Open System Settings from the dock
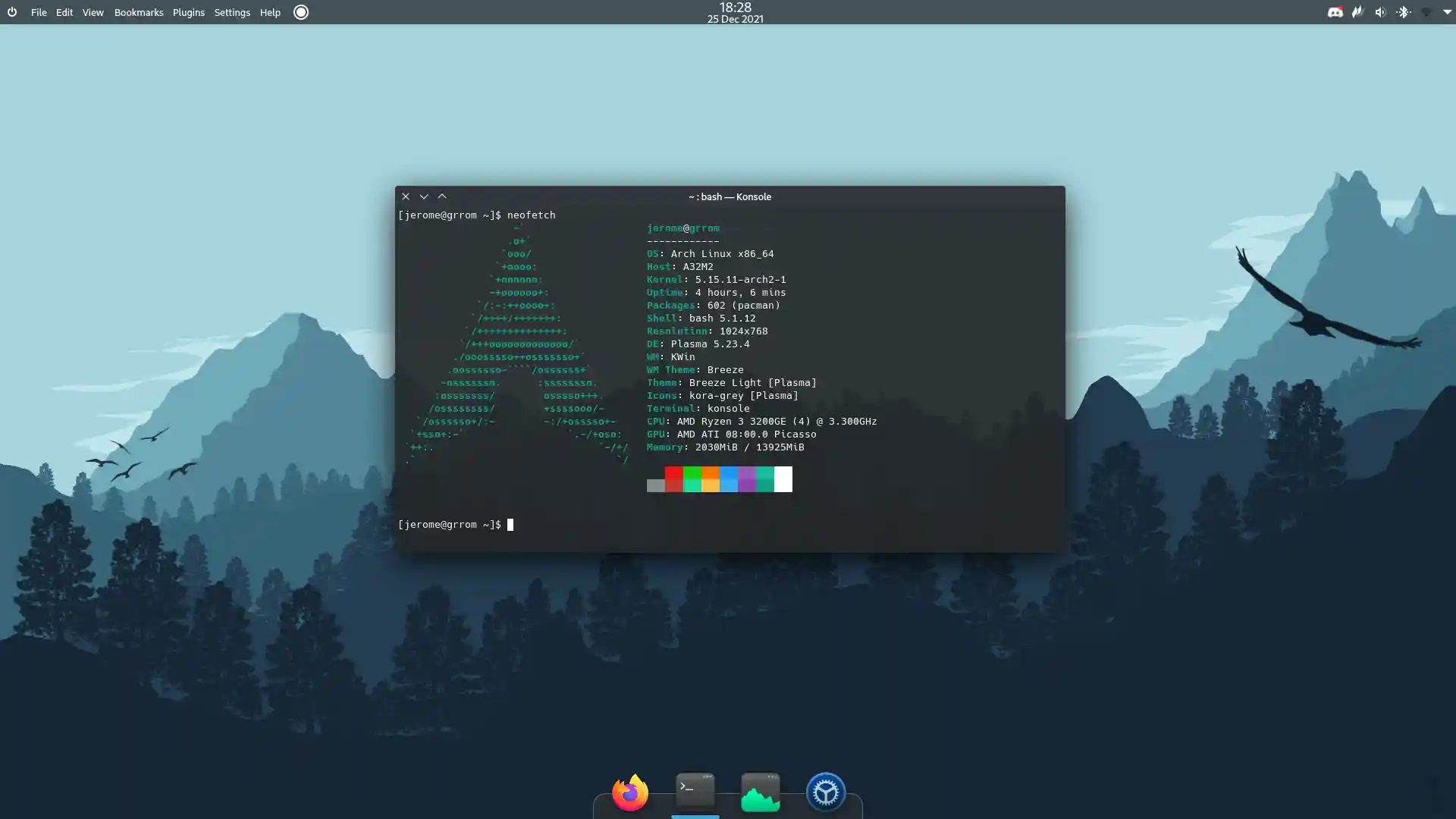 [825, 792]
